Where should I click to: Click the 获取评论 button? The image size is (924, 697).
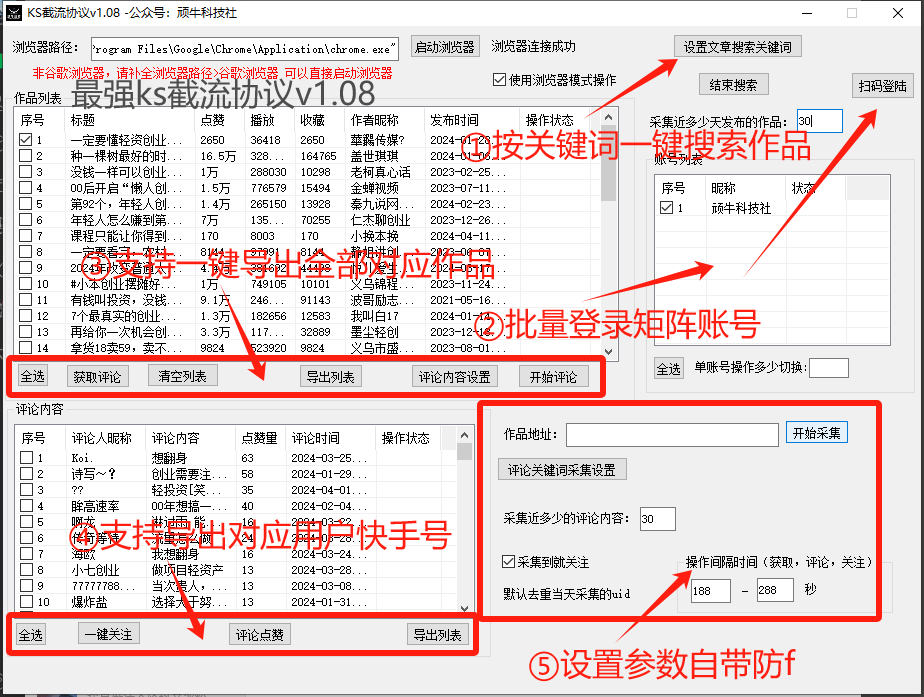(98, 377)
